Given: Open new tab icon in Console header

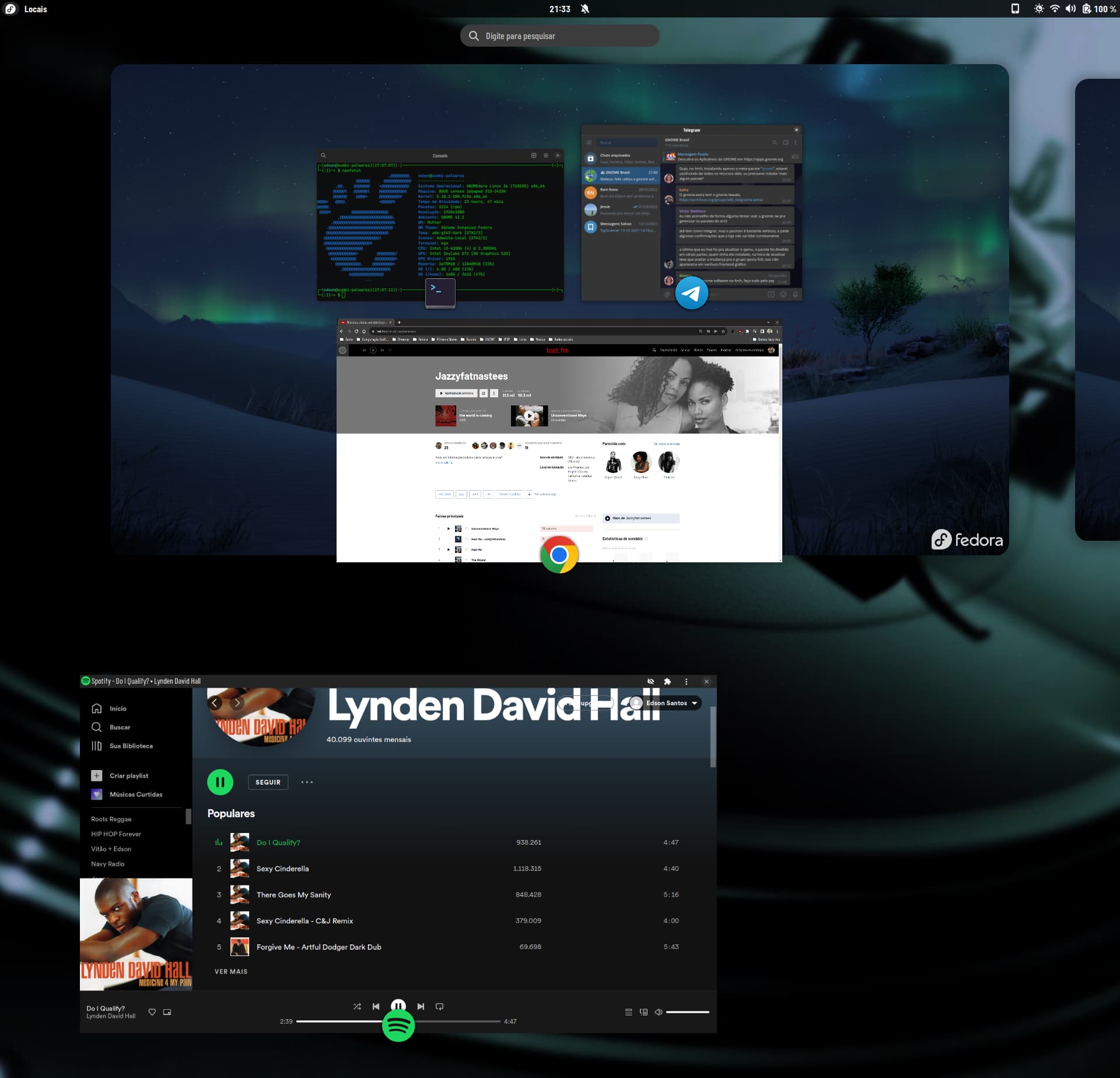Looking at the screenshot, I should [x=534, y=155].
